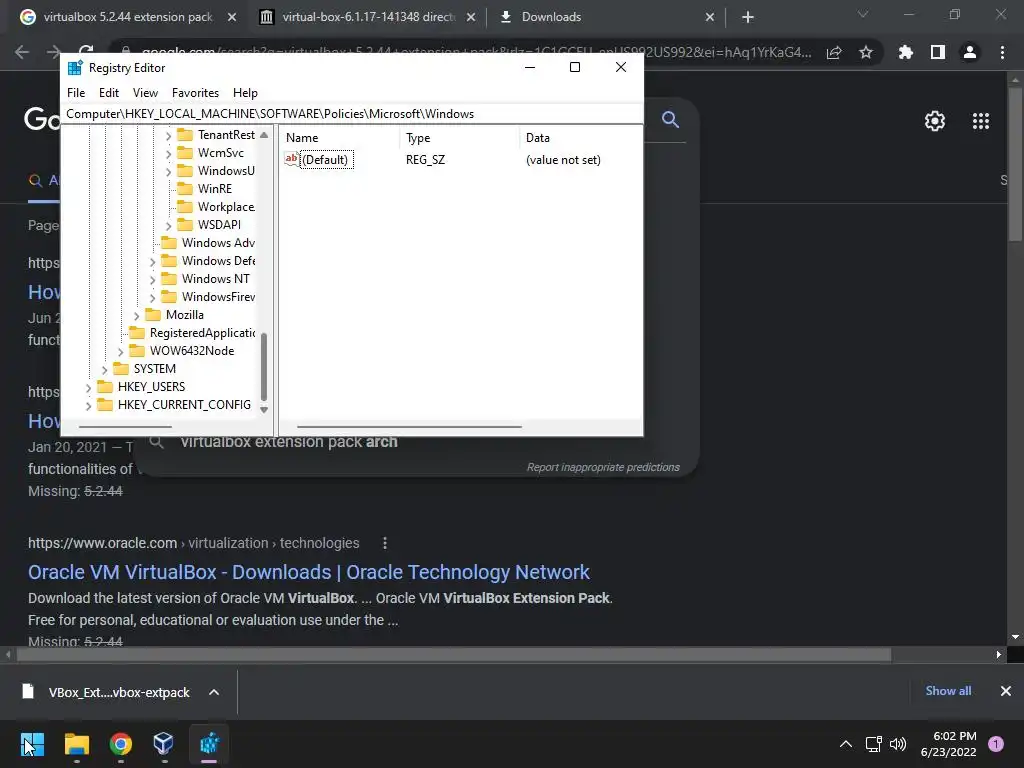Click the browser page horizontal scrollbar
This screenshot has width=1024, height=768.
tap(453, 654)
